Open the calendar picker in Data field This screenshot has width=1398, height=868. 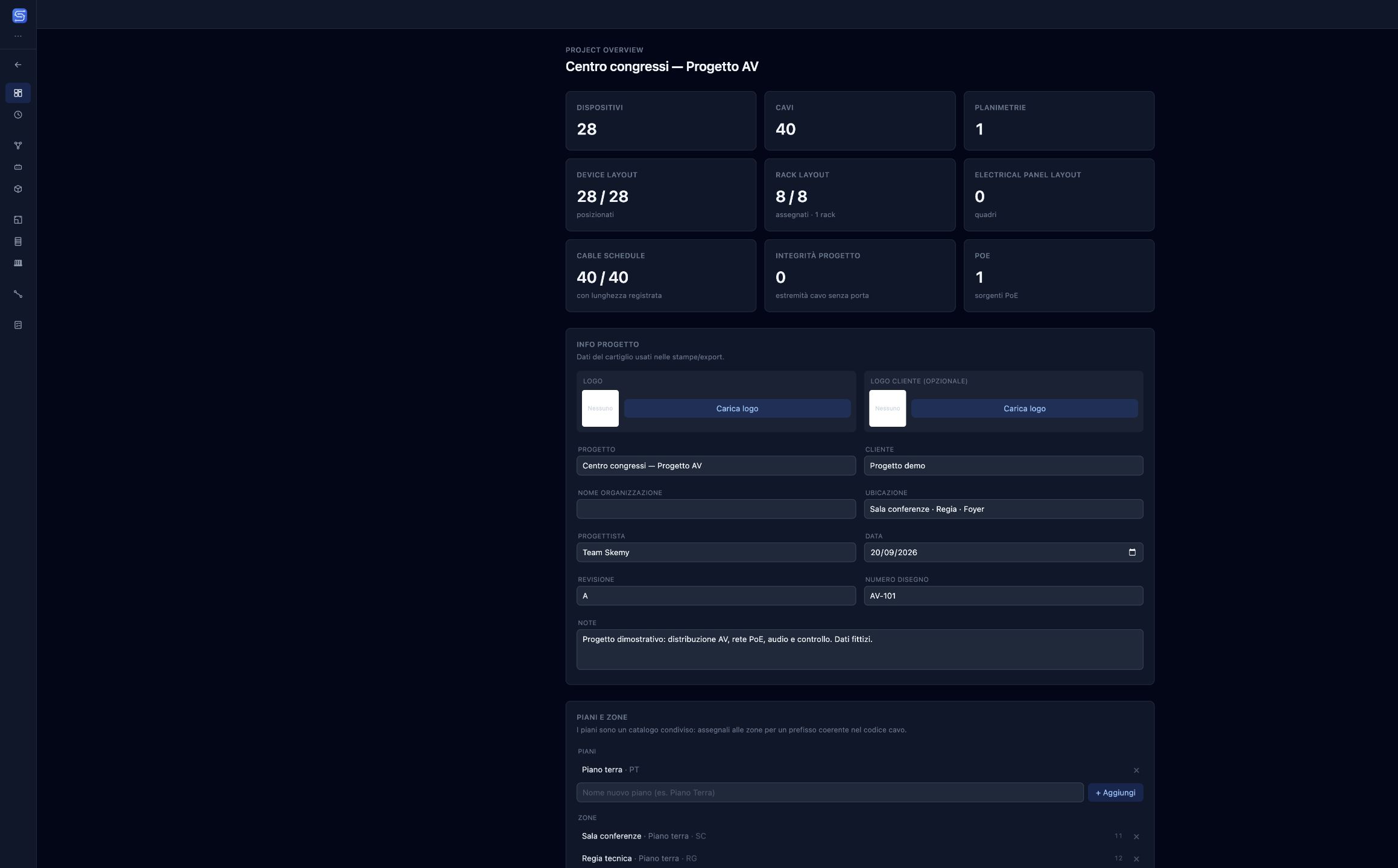click(1132, 552)
